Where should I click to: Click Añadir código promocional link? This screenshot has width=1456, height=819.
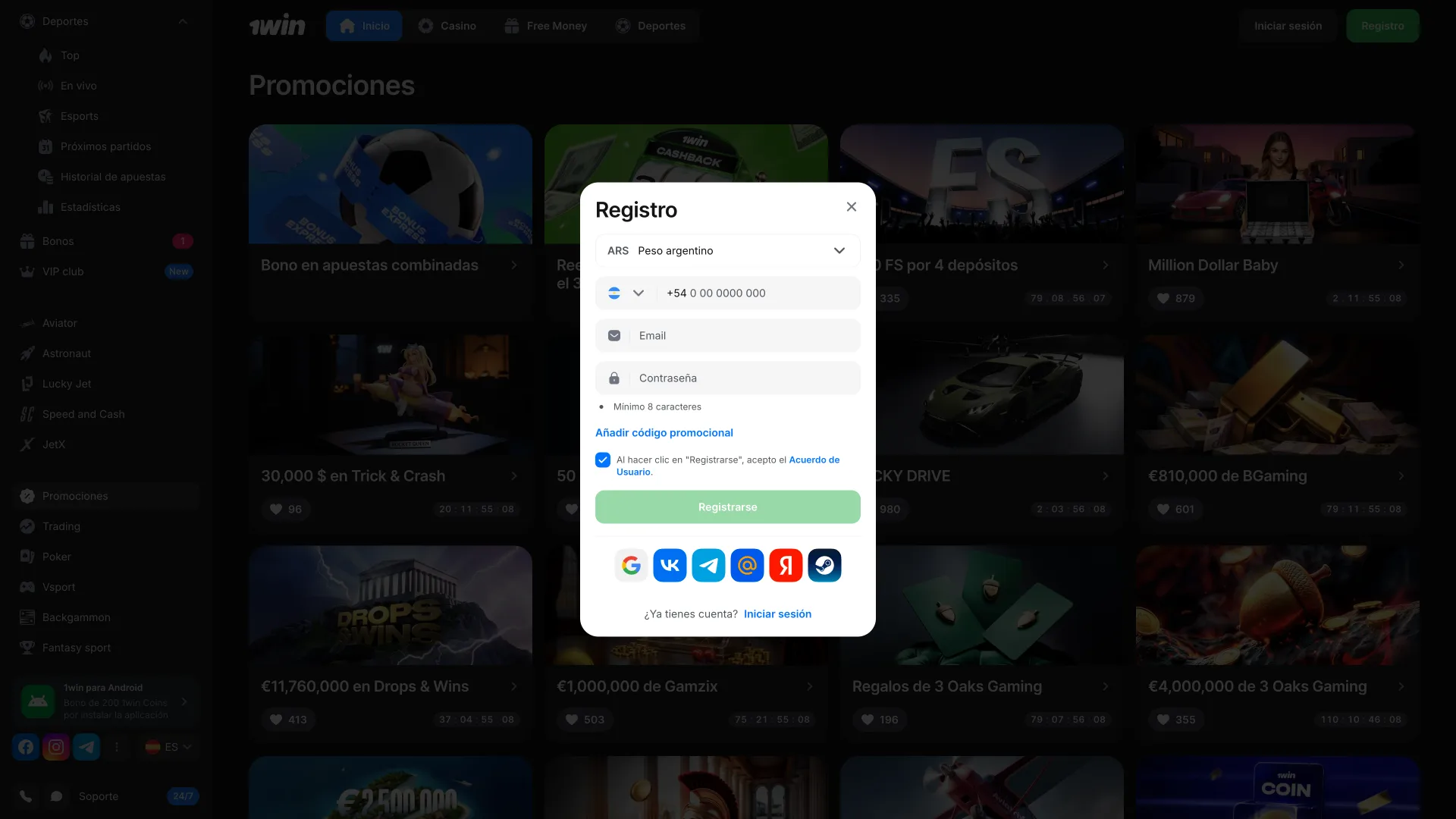pyautogui.click(x=664, y=433)
